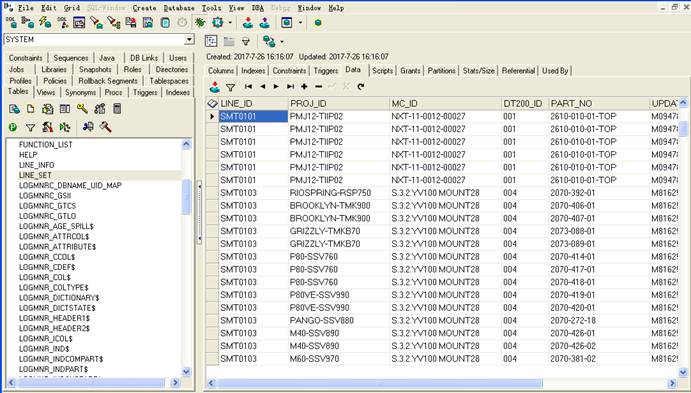Image resolution: width=691 pixels, height=393 pixels.
Task: Click the export icon left of grid filter
Action: (x=215, y=87)
